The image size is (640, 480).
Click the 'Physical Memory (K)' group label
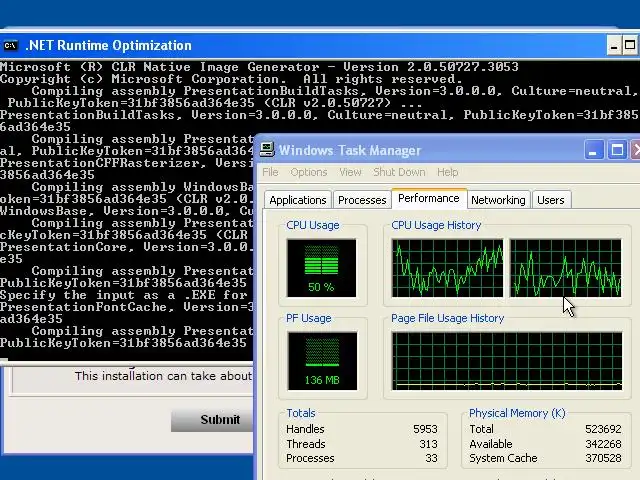click(517, 413)
